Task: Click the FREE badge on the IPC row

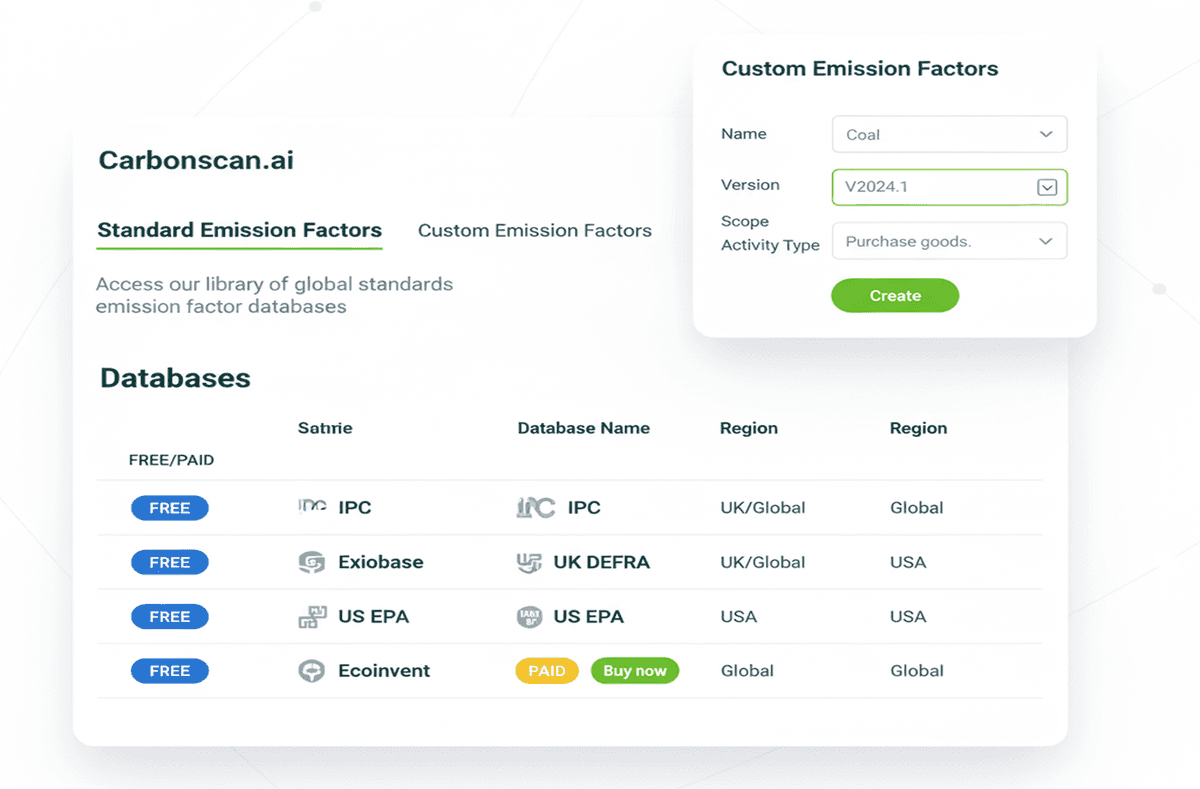Action: coord(169,507)
